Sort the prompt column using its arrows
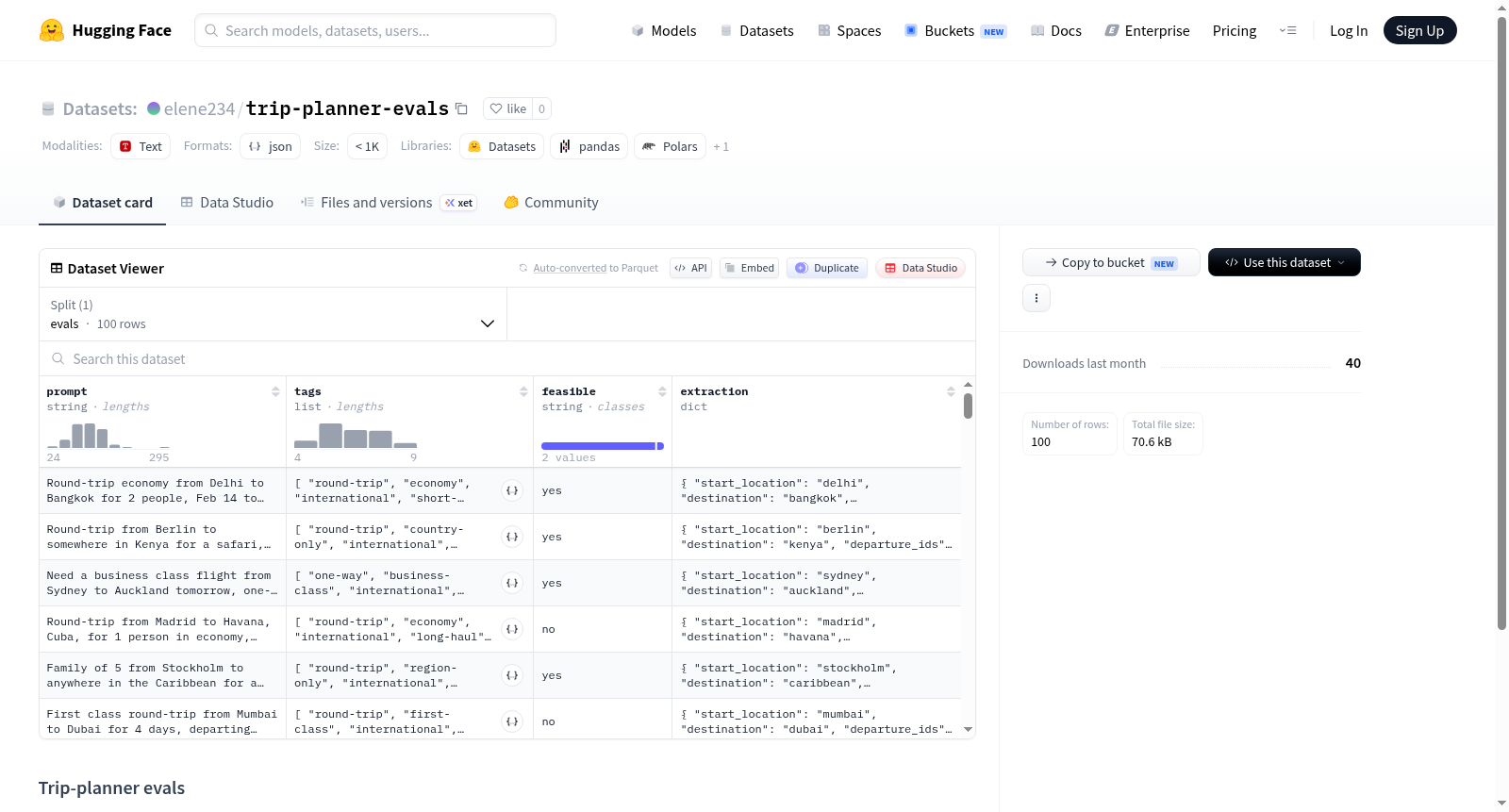 (275, 391)
